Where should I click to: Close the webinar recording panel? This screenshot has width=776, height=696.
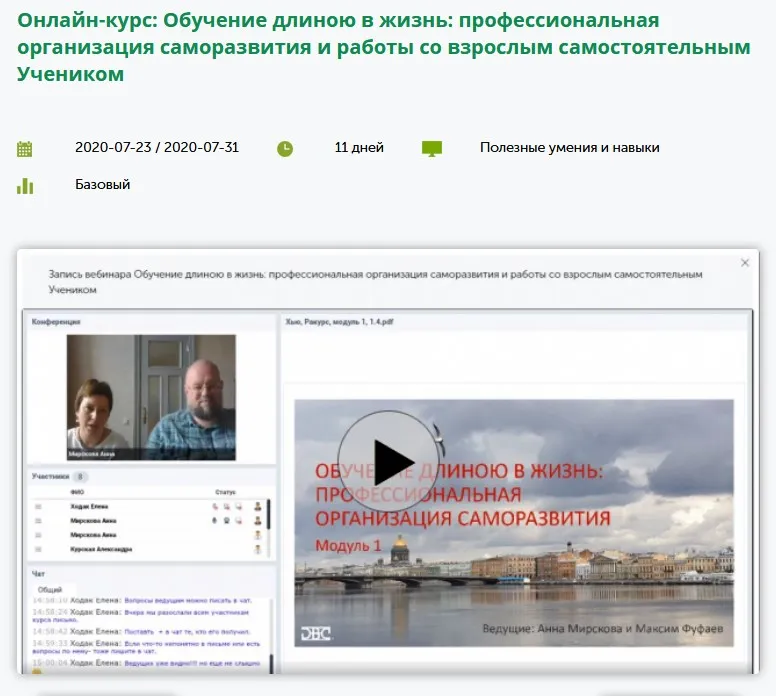(745, 263)
